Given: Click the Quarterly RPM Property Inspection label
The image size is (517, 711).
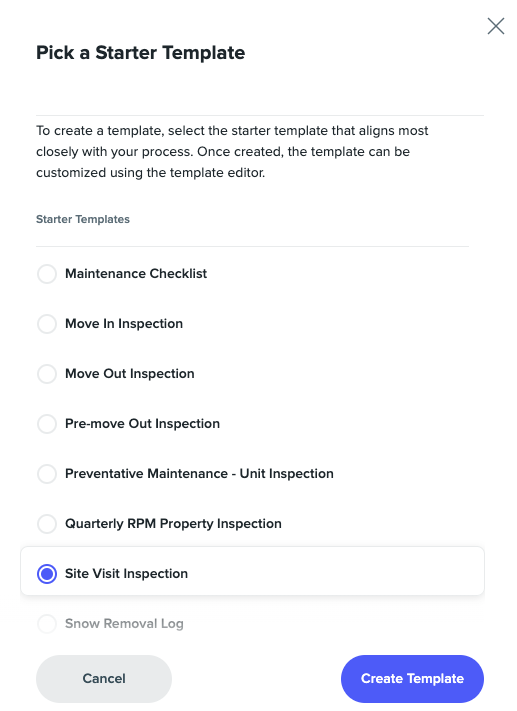Looking at the screenshot, I should click(x=173, y=524).
